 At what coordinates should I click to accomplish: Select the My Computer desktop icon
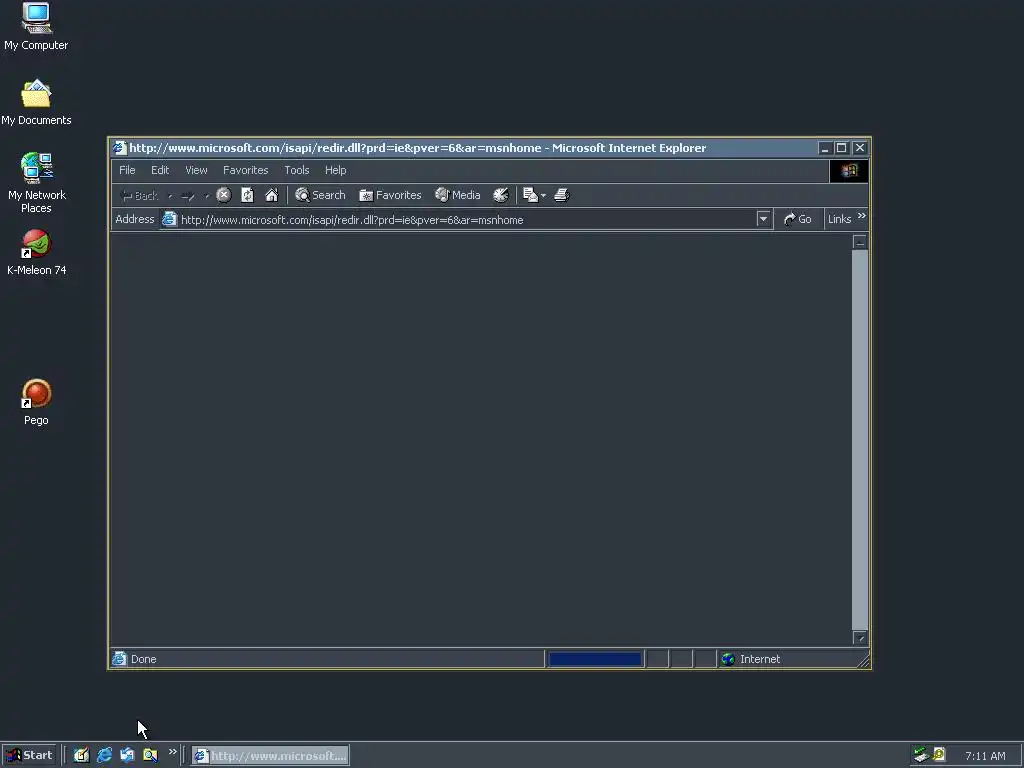[x=36, y=27]
